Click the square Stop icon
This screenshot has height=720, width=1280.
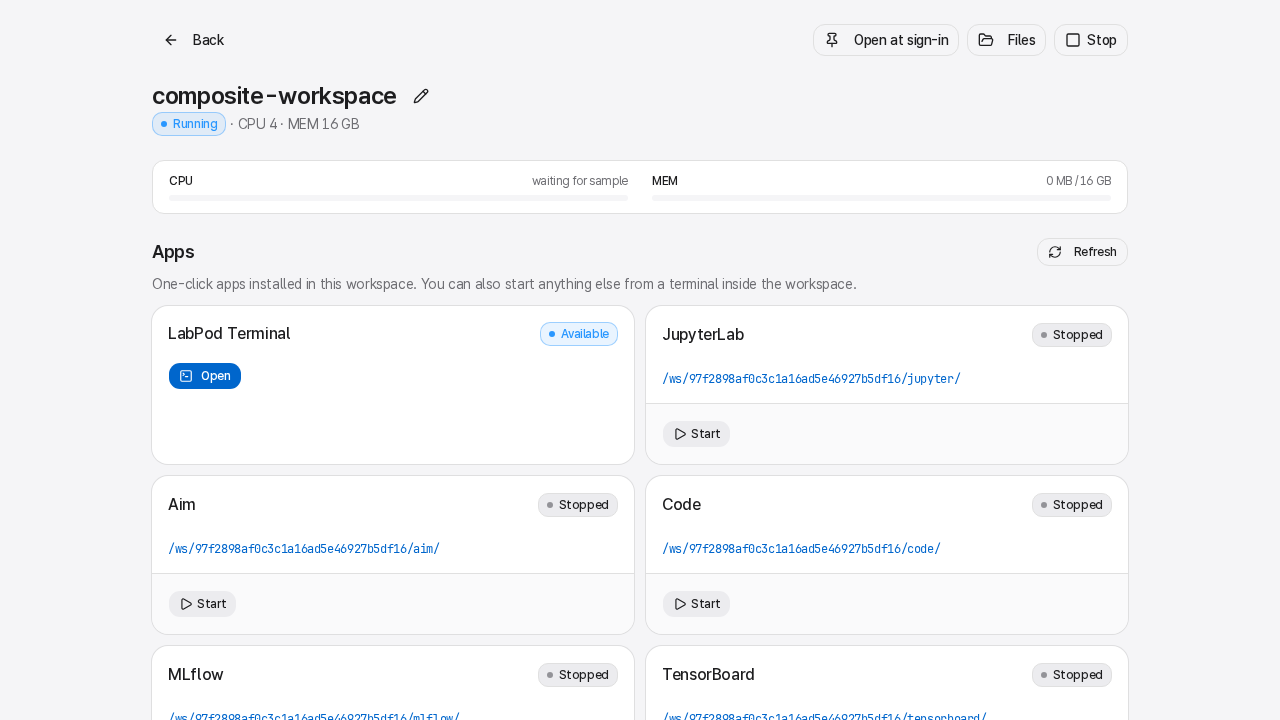[1073, 40]
